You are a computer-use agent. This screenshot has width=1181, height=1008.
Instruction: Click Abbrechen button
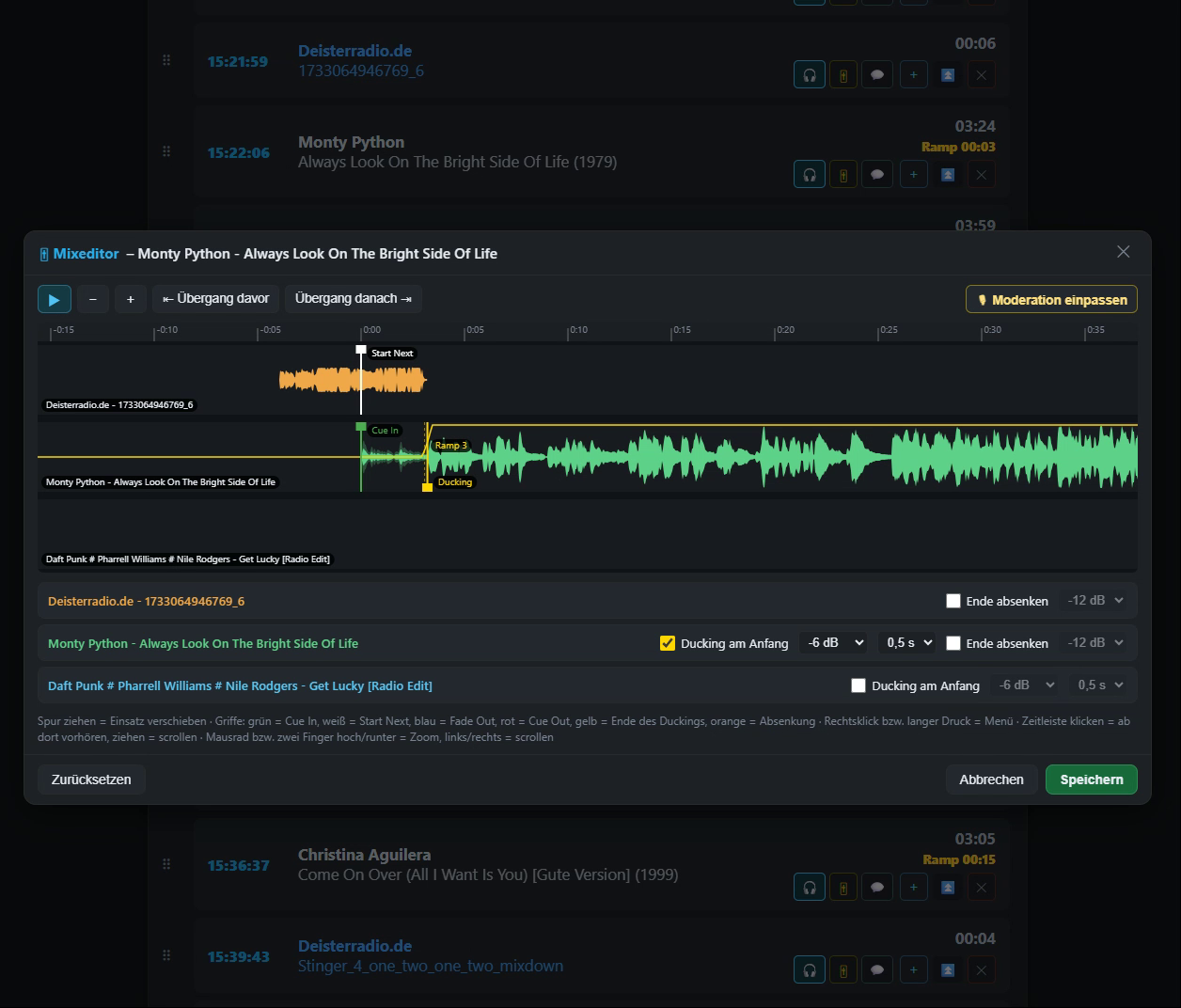tap(991, 780)
